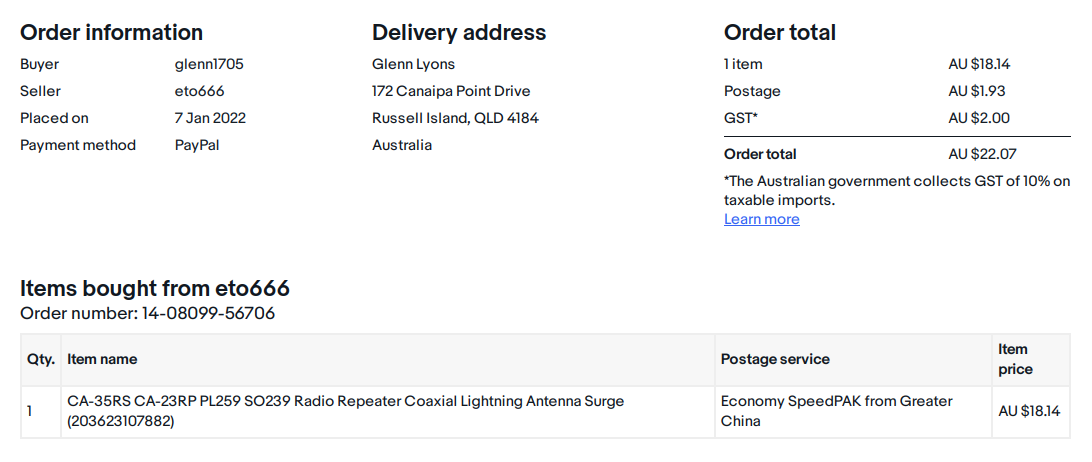The image size is (1092, 462).
Task: Click the Order information heading
Action: (111, 33)
